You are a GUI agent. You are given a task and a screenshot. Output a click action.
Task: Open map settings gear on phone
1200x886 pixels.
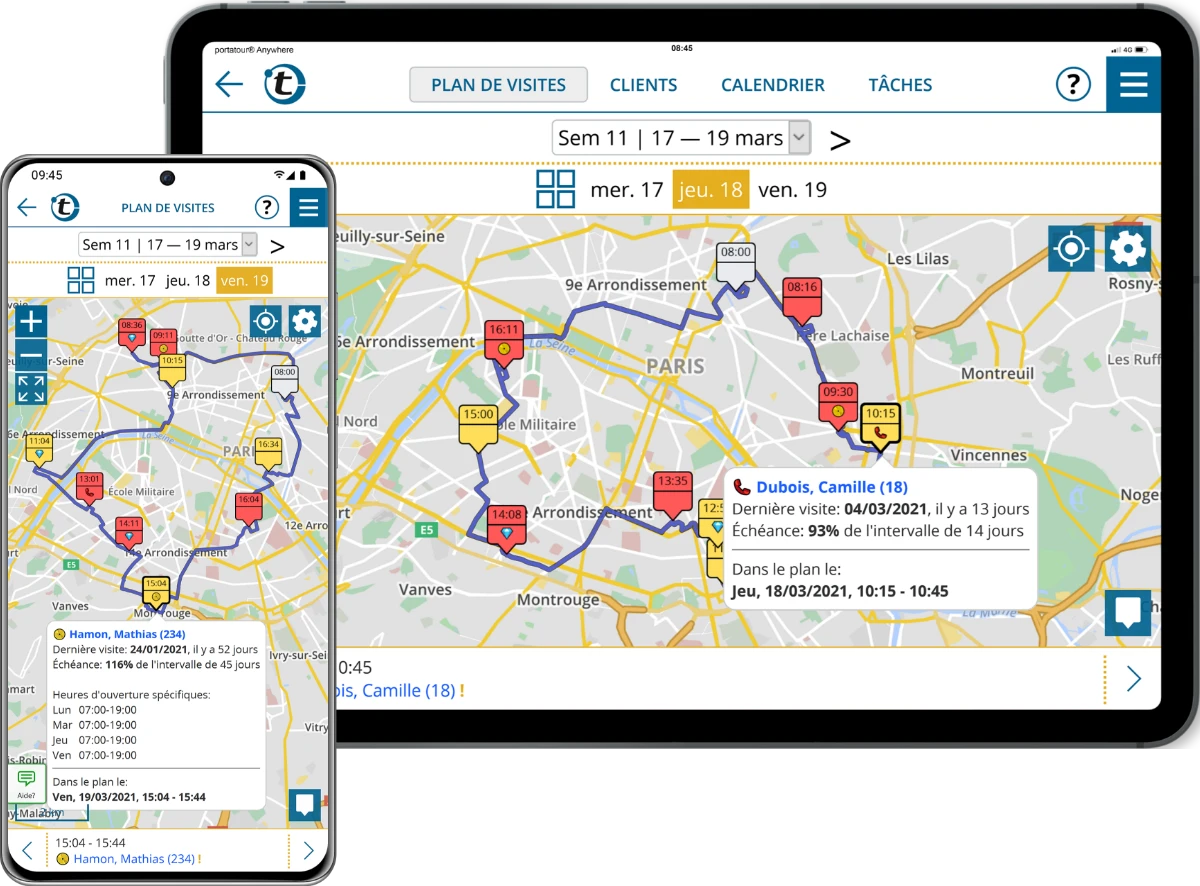(304, 321)
